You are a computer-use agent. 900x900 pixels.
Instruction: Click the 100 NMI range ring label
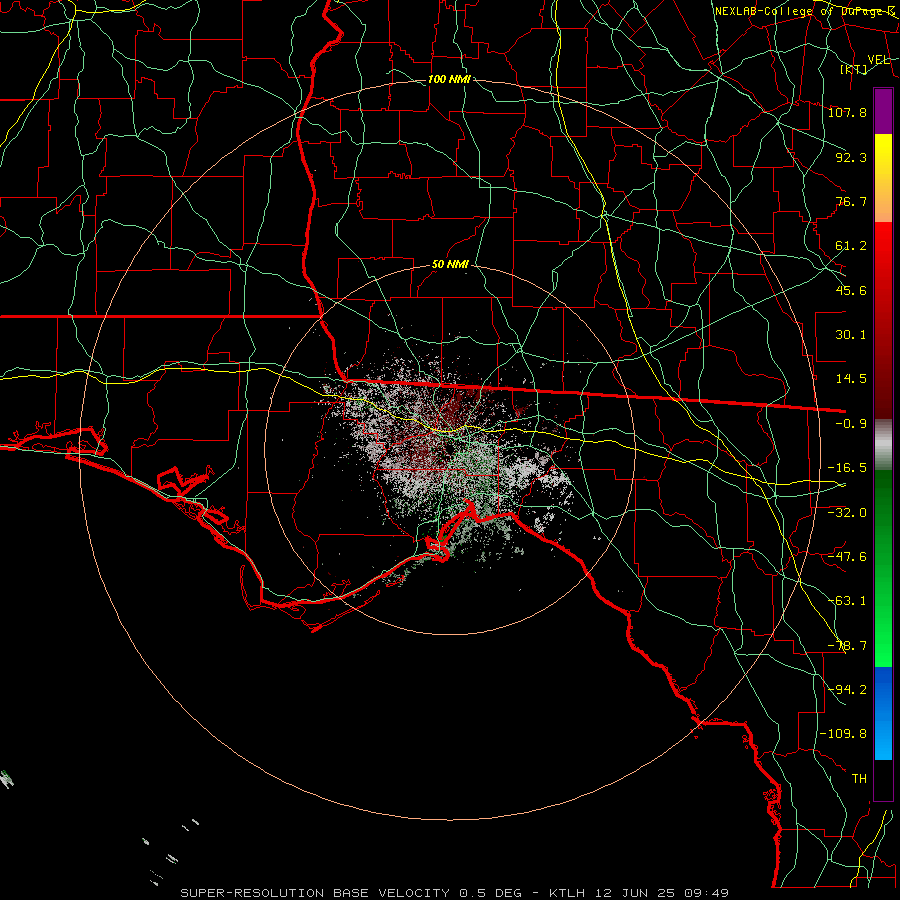[449, 79]
